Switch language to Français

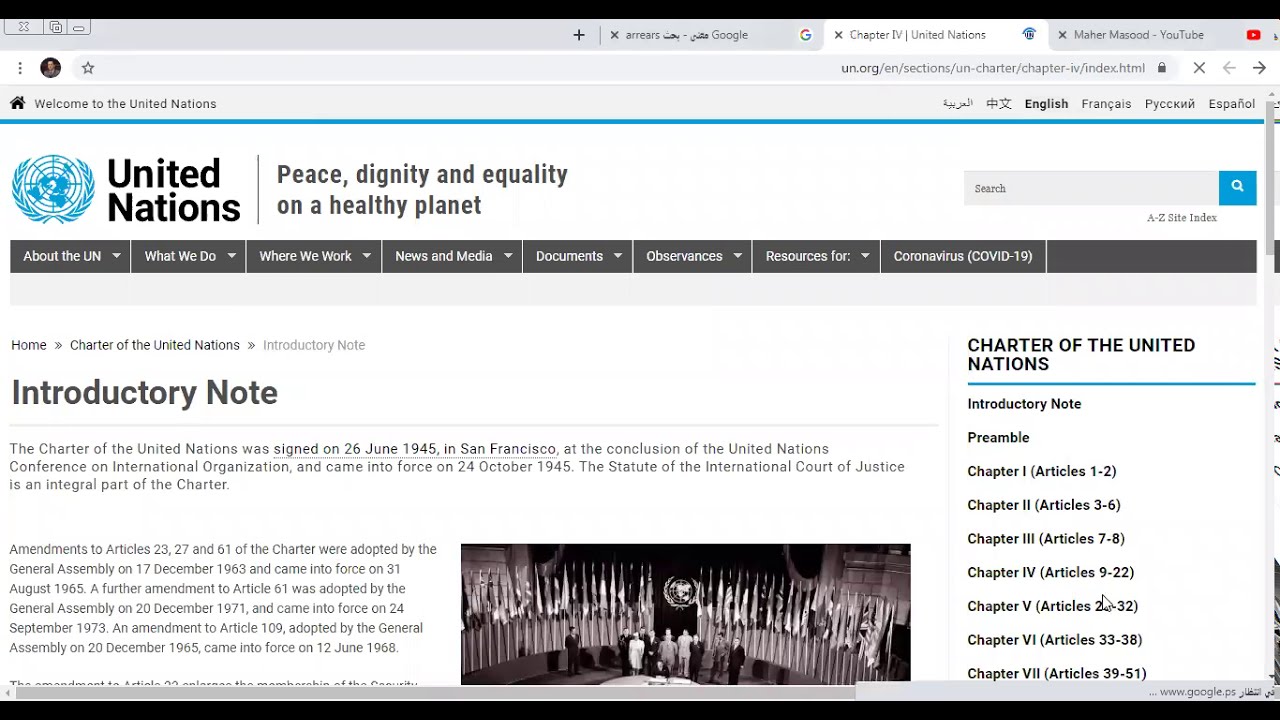tap(1106, 104)
